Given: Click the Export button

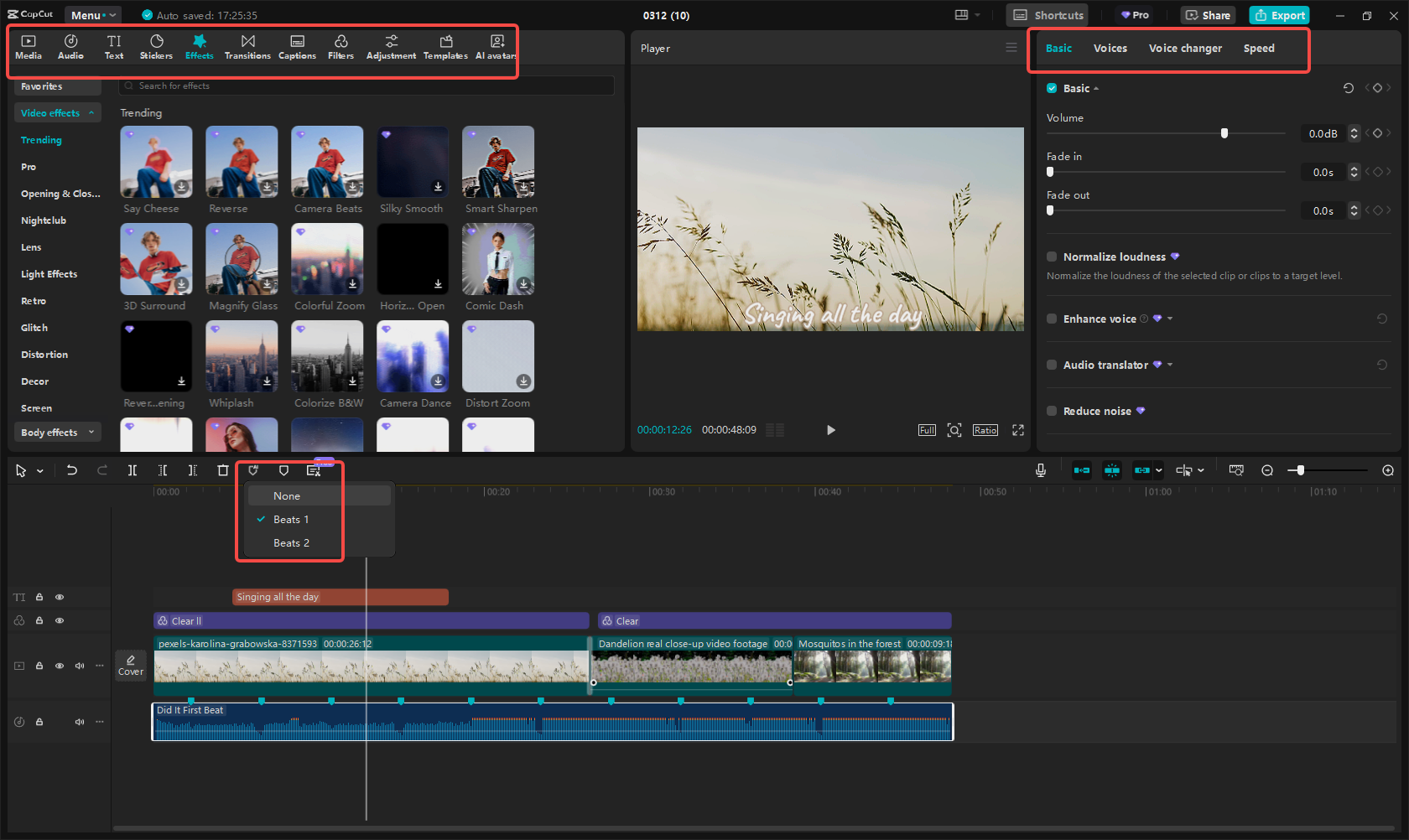Looking at the screenshot, I should pyautogui.click(x=1279, y=15).
